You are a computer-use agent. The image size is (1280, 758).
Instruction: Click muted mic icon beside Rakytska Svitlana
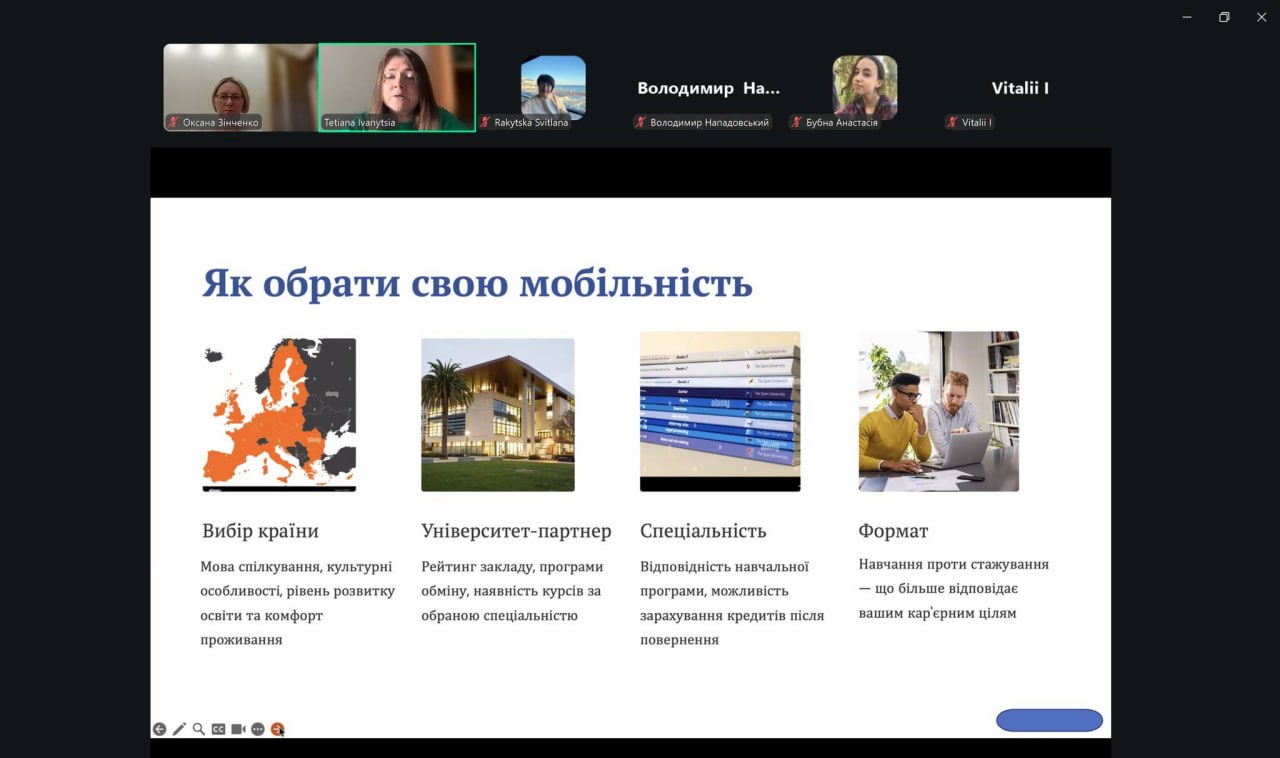[x=485, y=122]
